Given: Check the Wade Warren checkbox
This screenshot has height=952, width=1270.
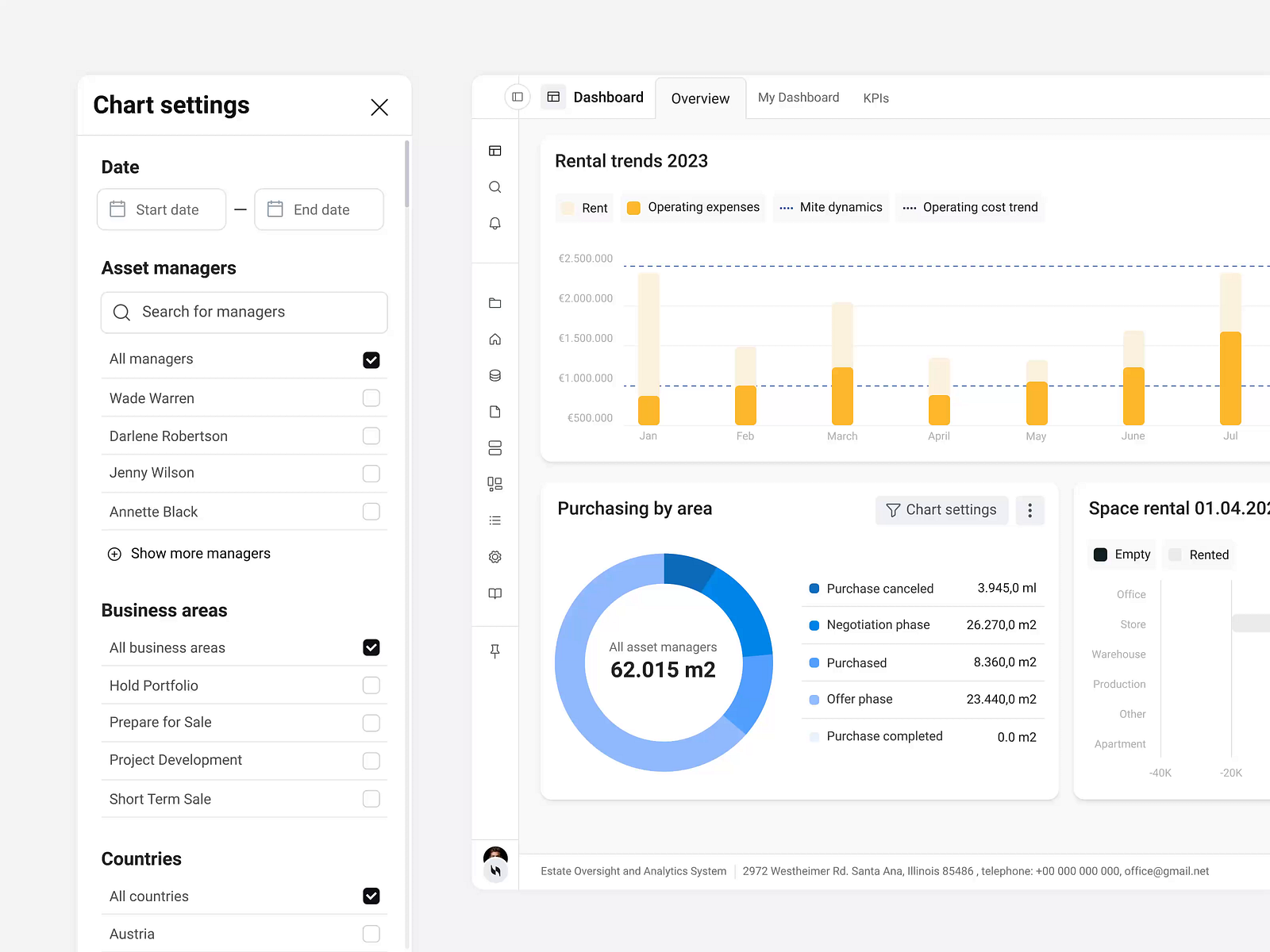Looking at the screenshot, I should (371, 397).
